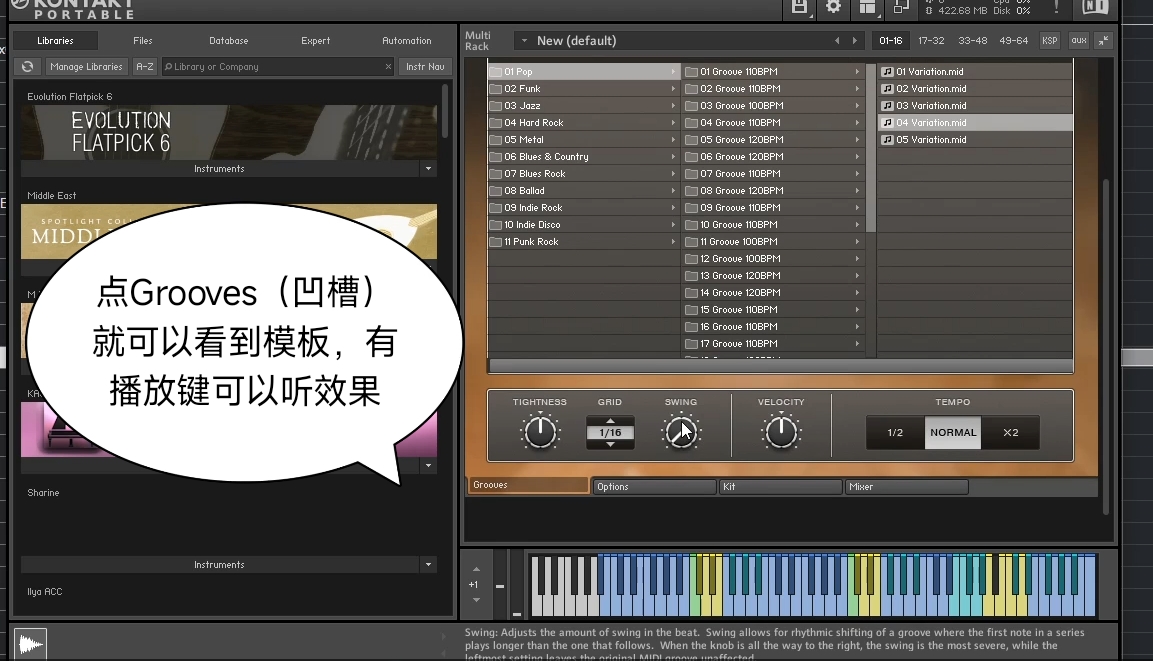The height and width of the screenshot is (661, 1153).
Task: Click the Velocity knob
Action: tap(781, 432)
